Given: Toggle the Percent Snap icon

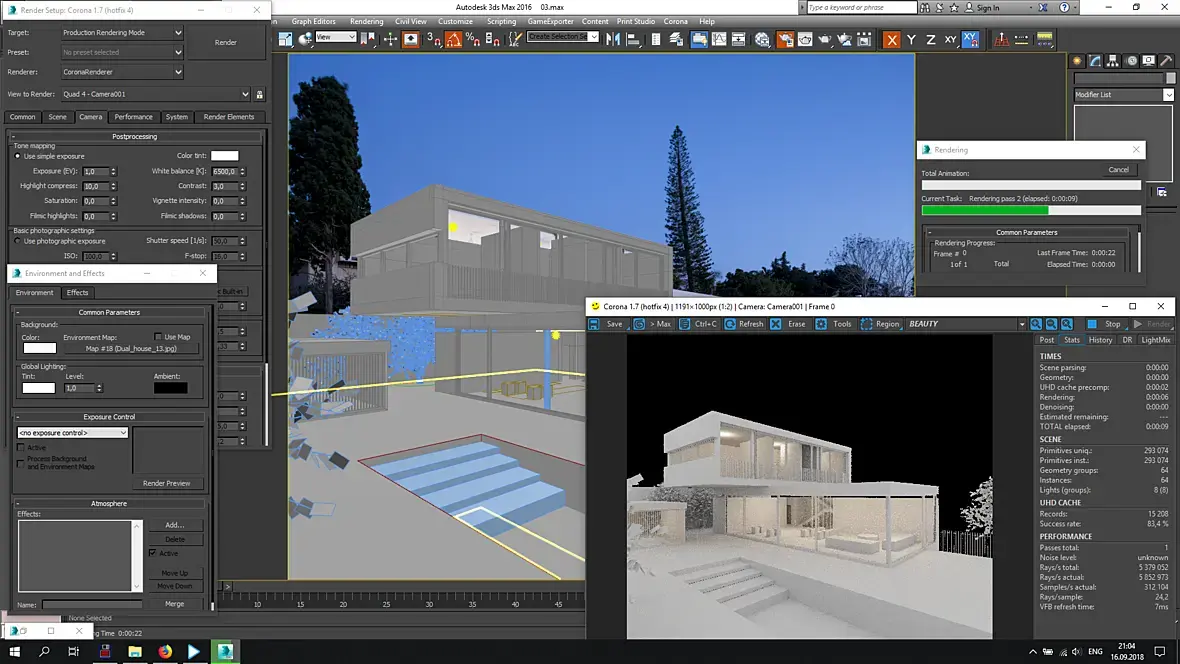Looking at the screenshot, I should coord(473,39).
